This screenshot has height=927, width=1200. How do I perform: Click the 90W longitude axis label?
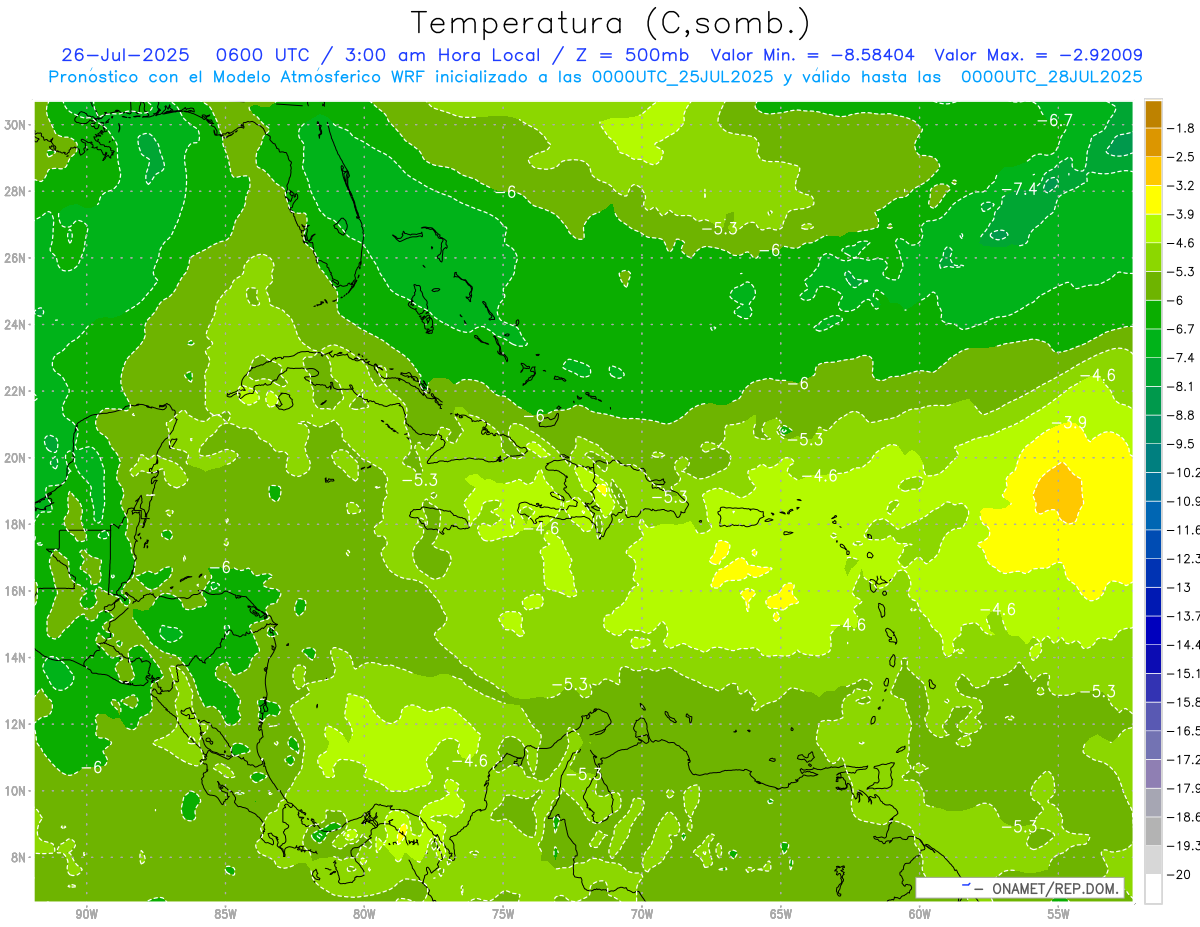[x=86, y=914]
